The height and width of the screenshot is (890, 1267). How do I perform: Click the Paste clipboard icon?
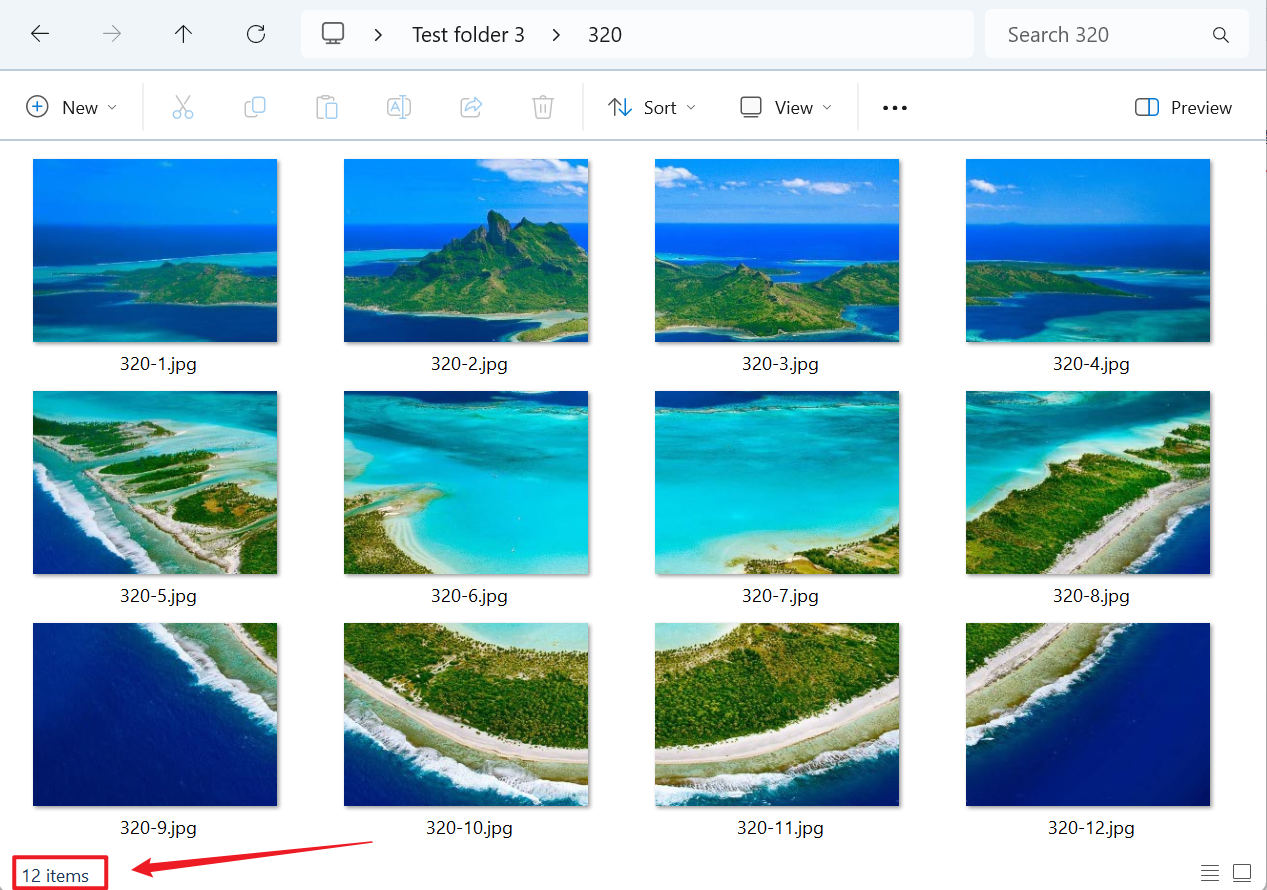coord(327,107)
